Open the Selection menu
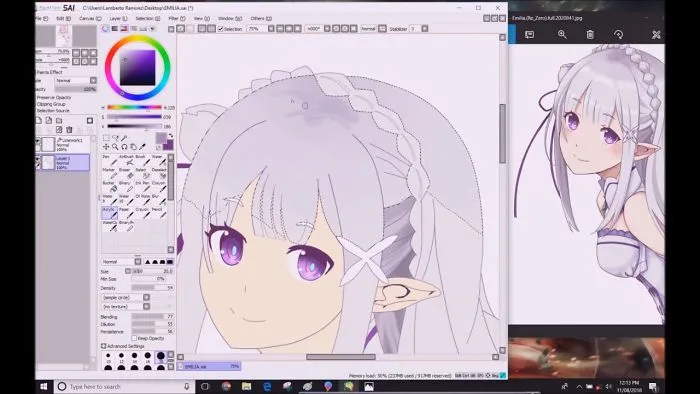This screenshot has height=394, width=700. 148,18
